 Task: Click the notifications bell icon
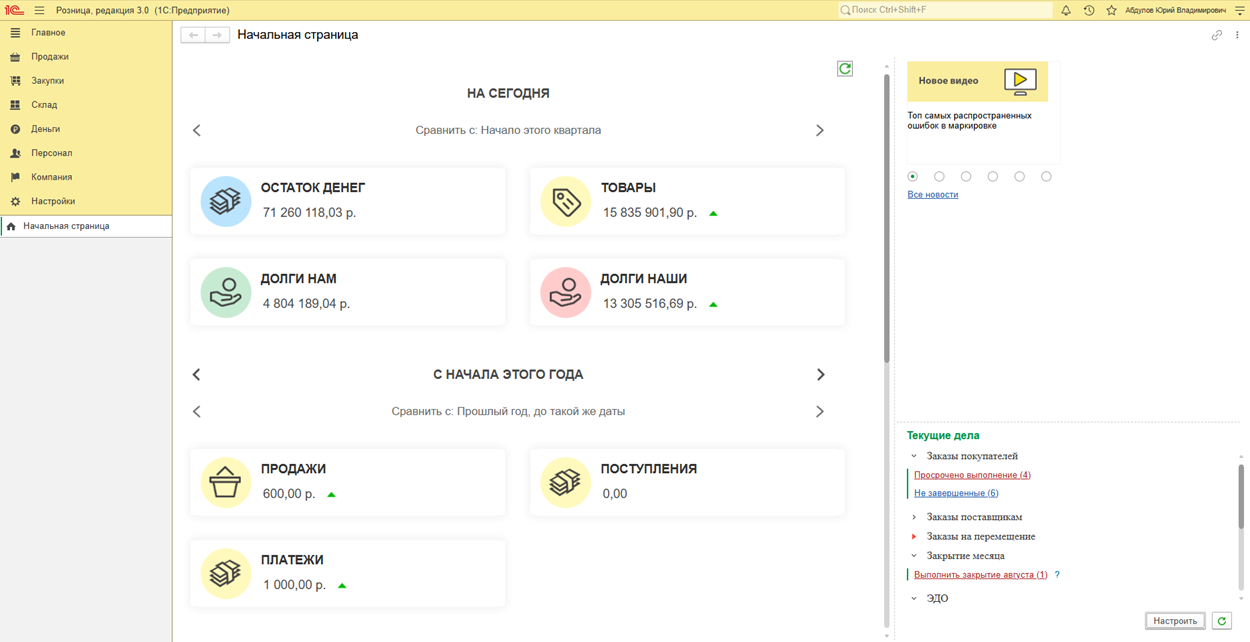point(1066,10)
